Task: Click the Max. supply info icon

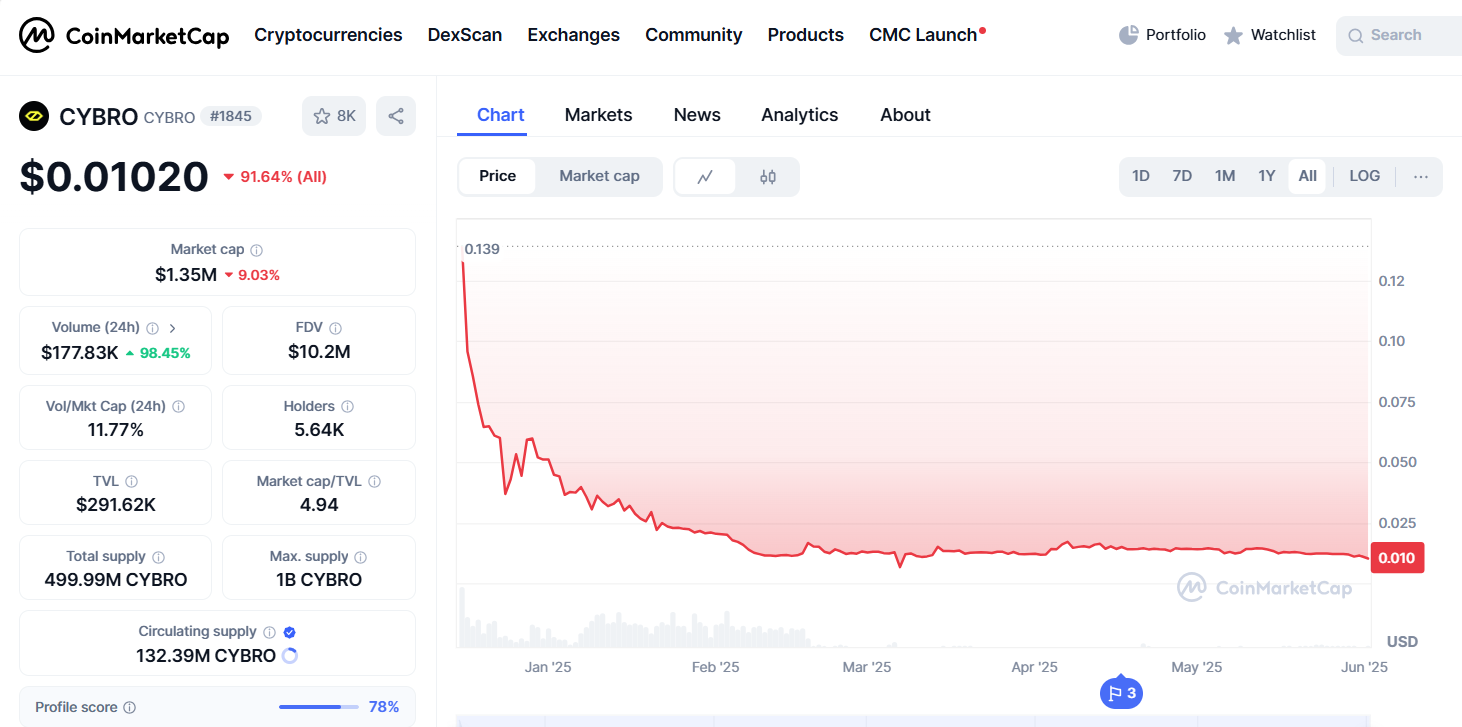Action: click(360, 557)
